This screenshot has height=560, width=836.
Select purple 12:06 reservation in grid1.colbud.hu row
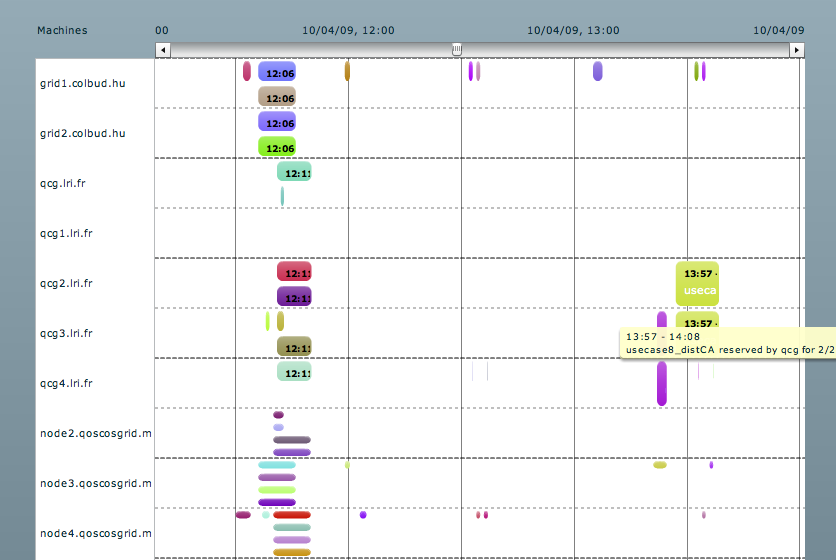pyautogui.click(x=277, y=72)
